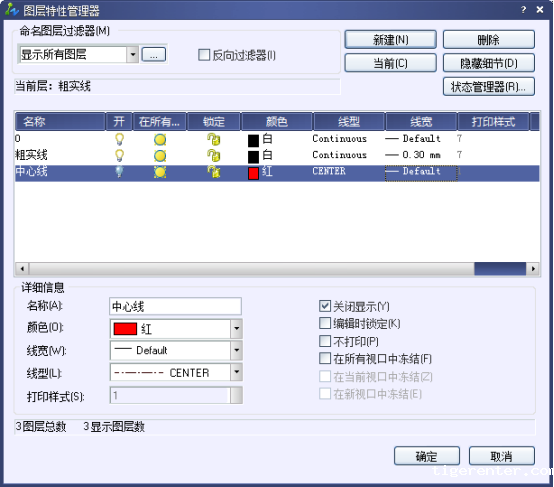554x487 pixels.
Task: Click the 取消 button
Action: tap(501, 456)
